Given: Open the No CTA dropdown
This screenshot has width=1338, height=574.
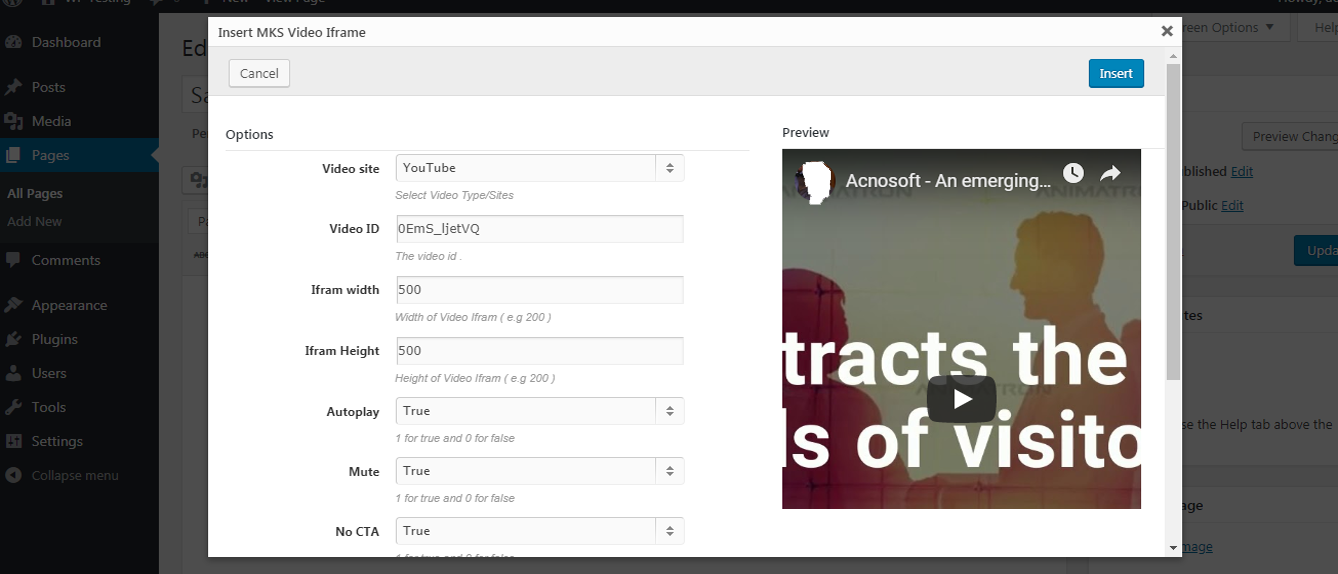Looking at the screenshot, I should [x=540, y=531].
